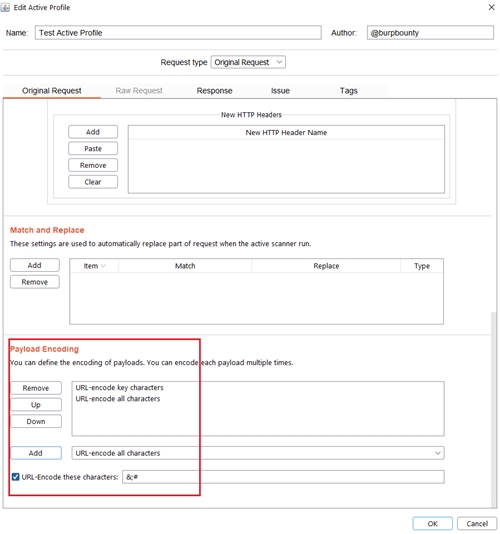Edit the characters to URL-encode field

tap(283, 477)
